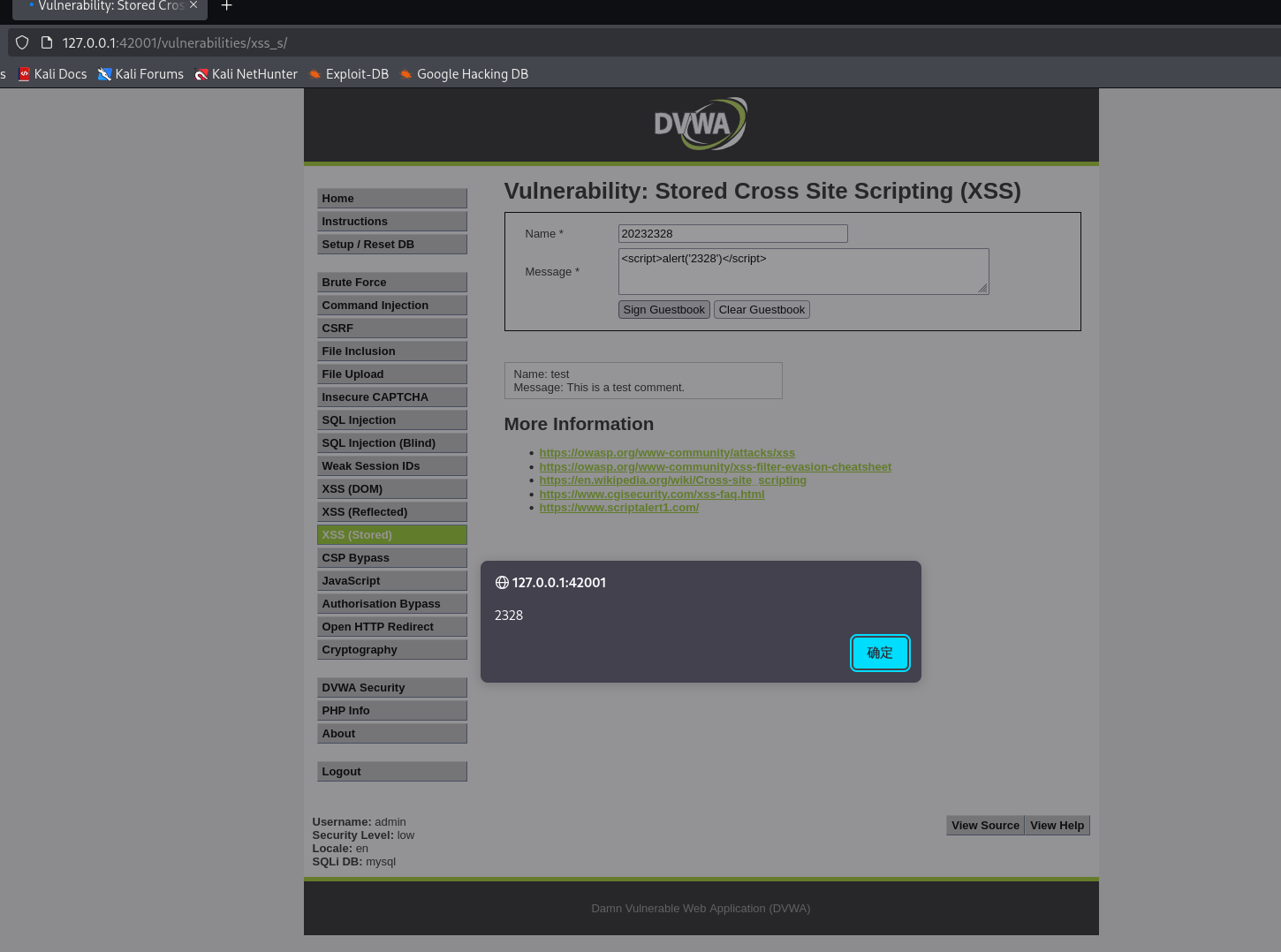Close the Vulnerability: Stored Cross tab
Screen dimensions: 1281x952
pyautogui.click(x=193, y=5)
